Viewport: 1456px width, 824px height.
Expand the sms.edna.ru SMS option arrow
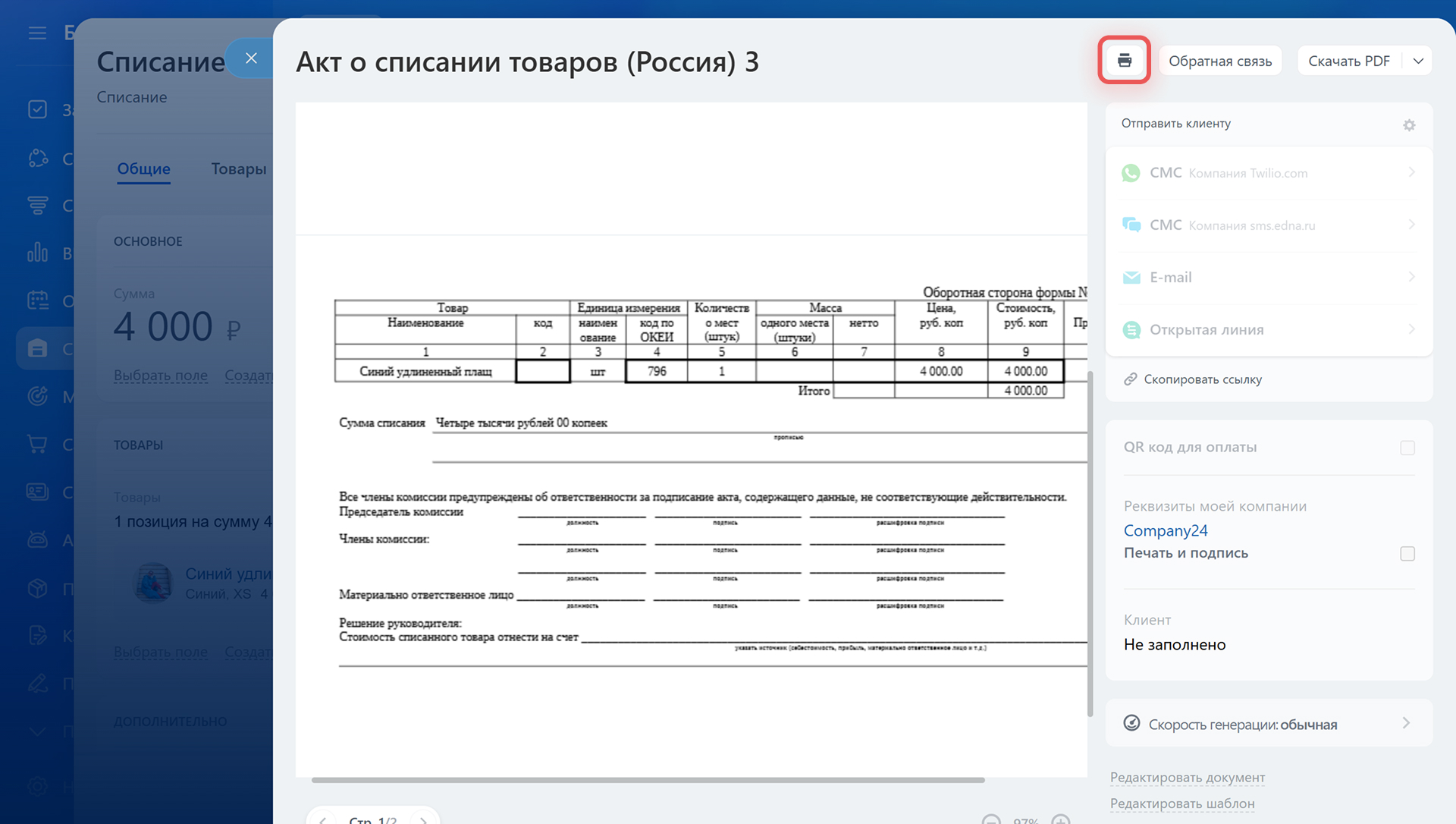(1410, 225)
